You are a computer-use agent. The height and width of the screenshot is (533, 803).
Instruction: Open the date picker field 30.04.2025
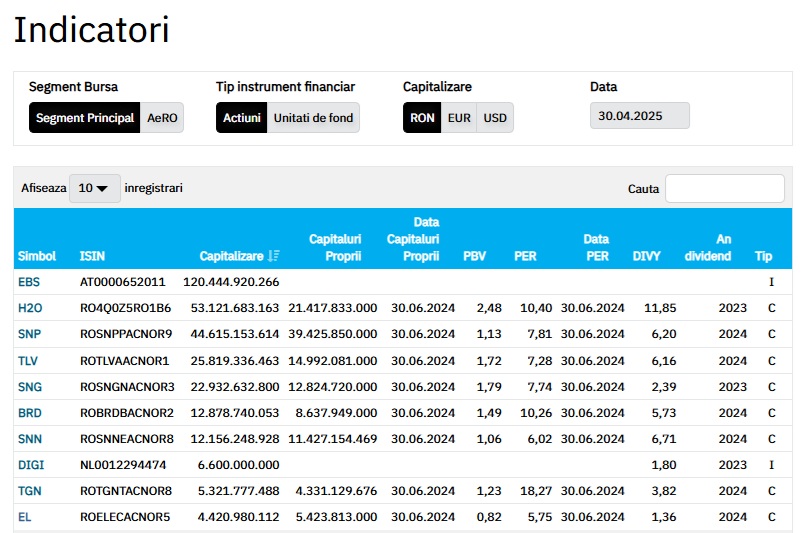point(639,116)
